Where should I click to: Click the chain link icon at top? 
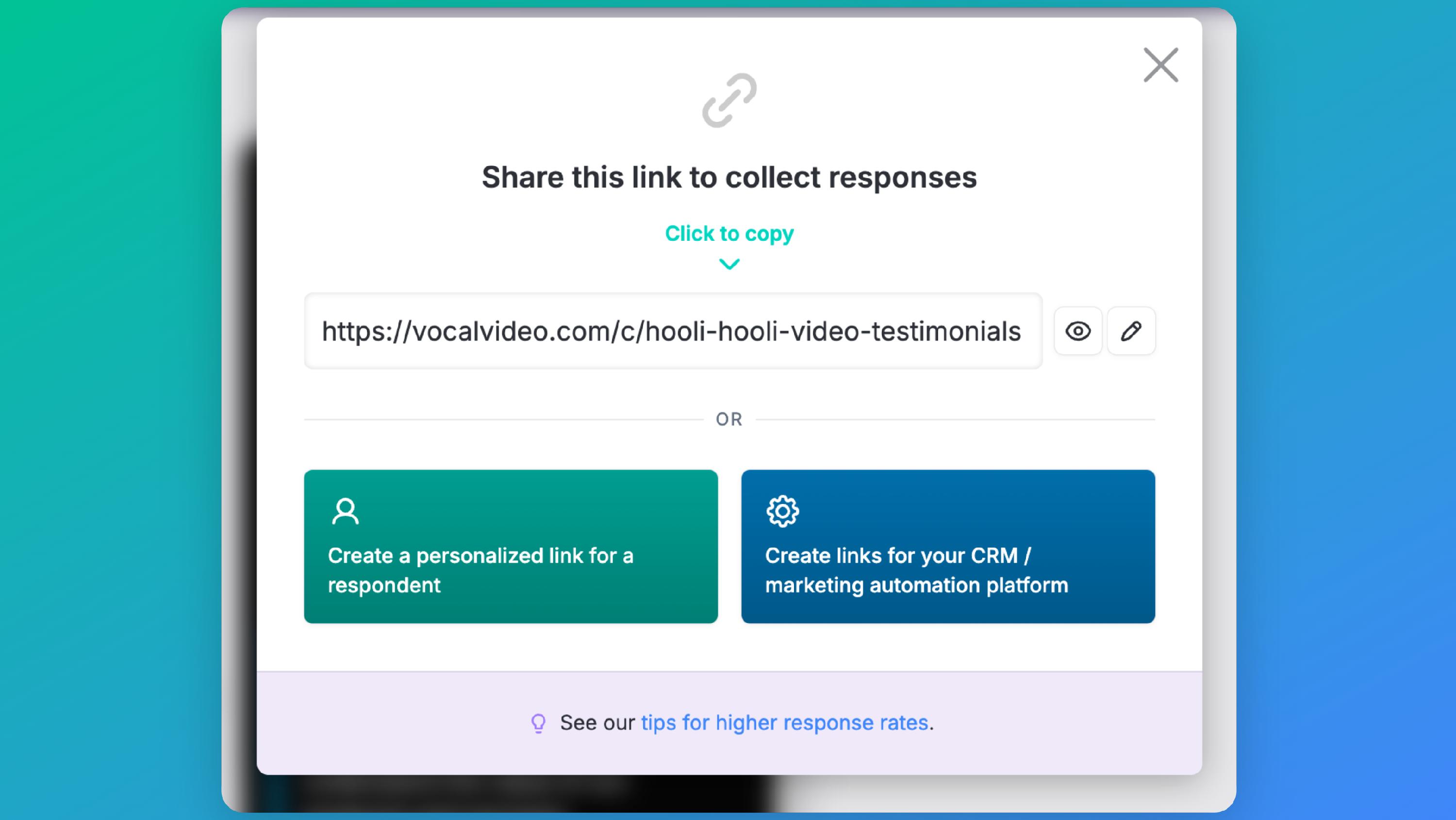click(729, 100)
